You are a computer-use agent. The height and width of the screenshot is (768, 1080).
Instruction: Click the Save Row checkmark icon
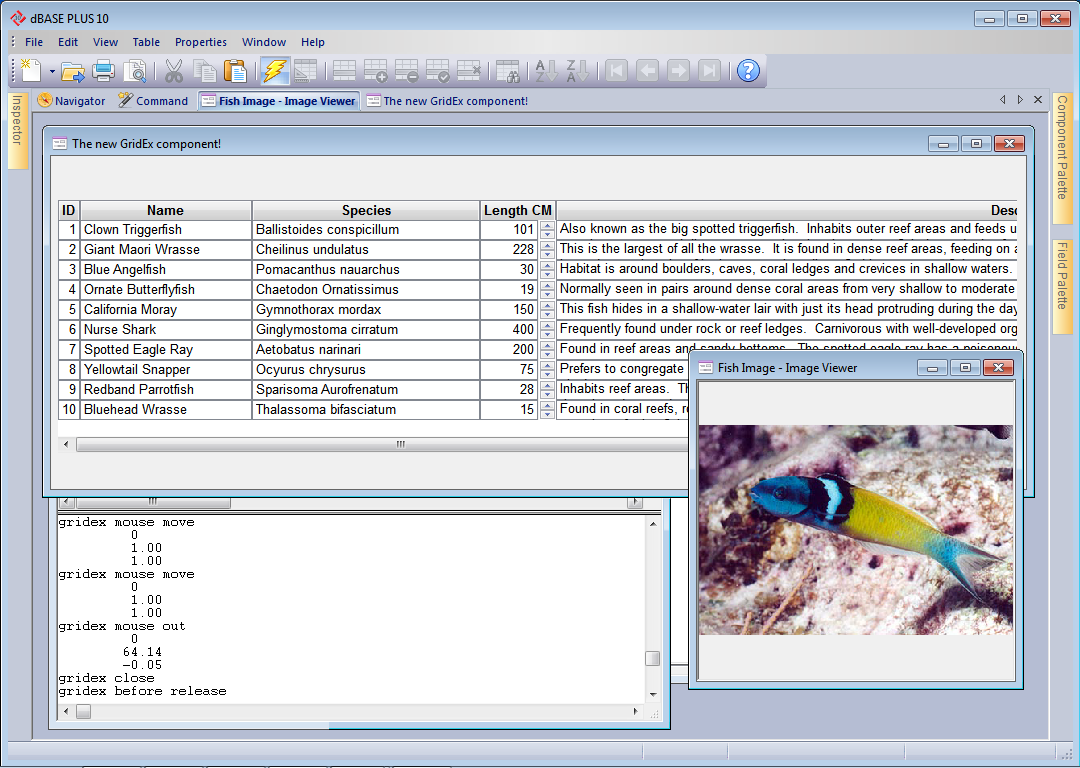[x=437, y=70]
